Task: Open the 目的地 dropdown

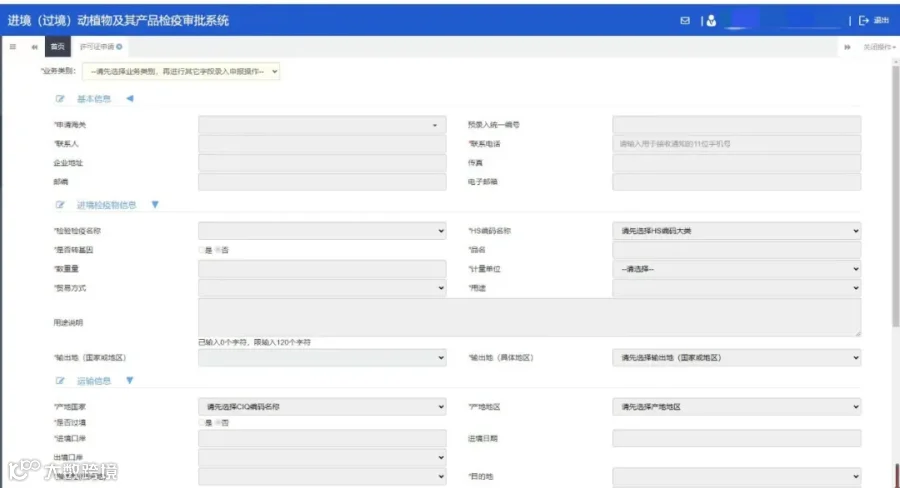Action: 736,476
